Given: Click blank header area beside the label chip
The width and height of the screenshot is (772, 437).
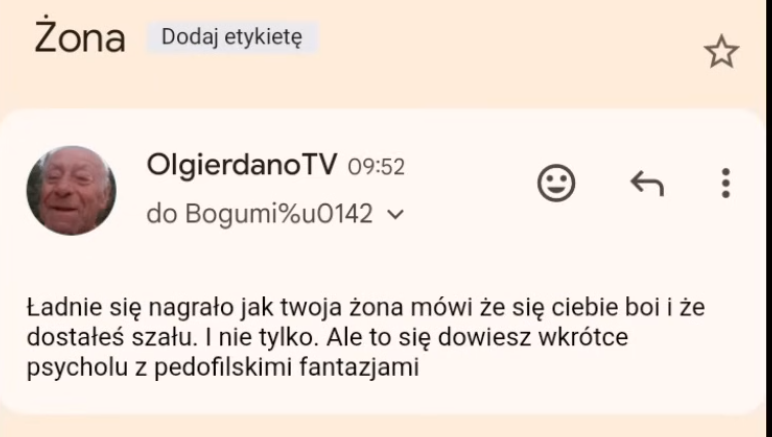Looking at the screenshot, I should (x=507, y=37).
